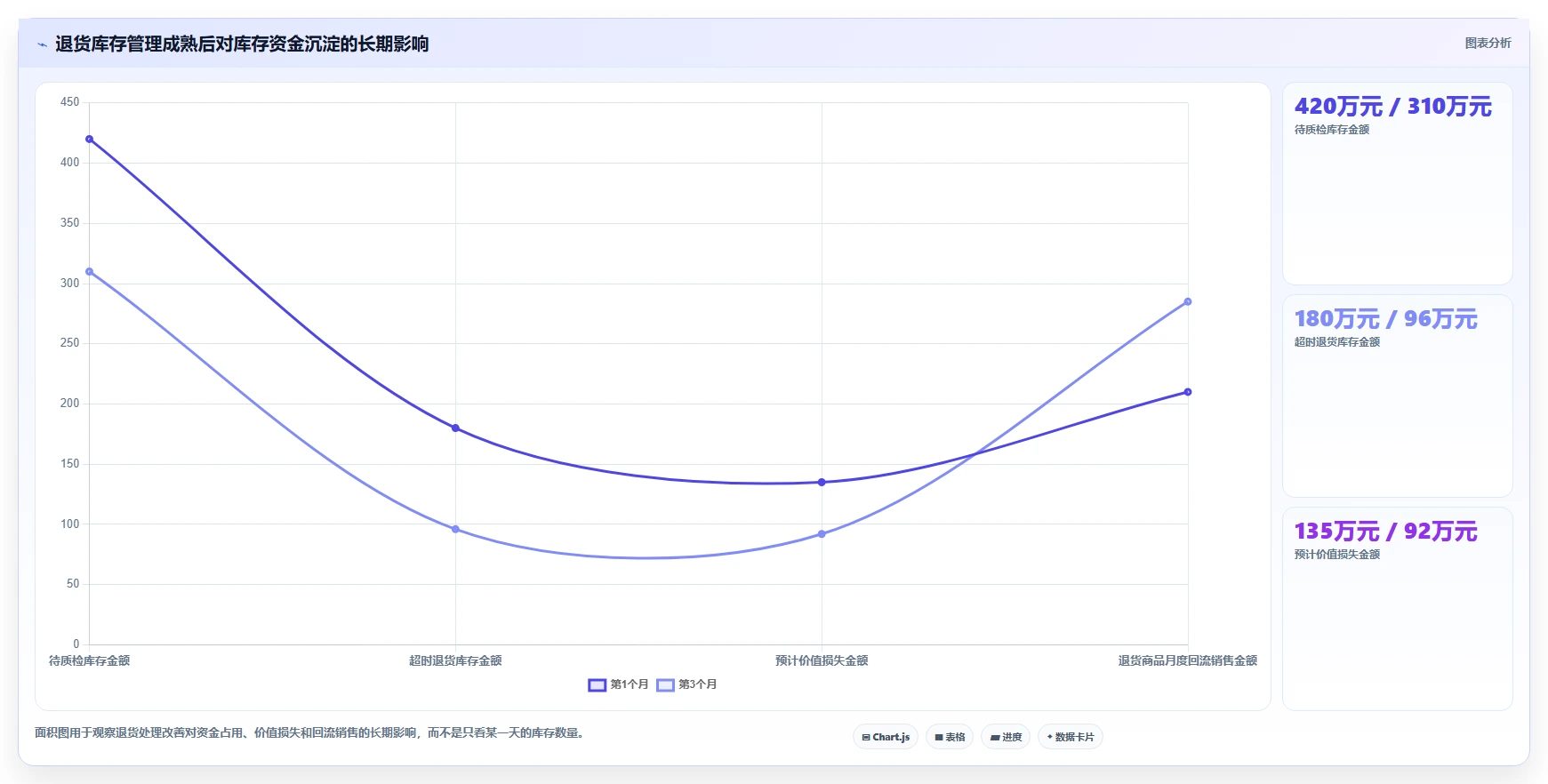Click the 进度 tag

coord(1006,737)
